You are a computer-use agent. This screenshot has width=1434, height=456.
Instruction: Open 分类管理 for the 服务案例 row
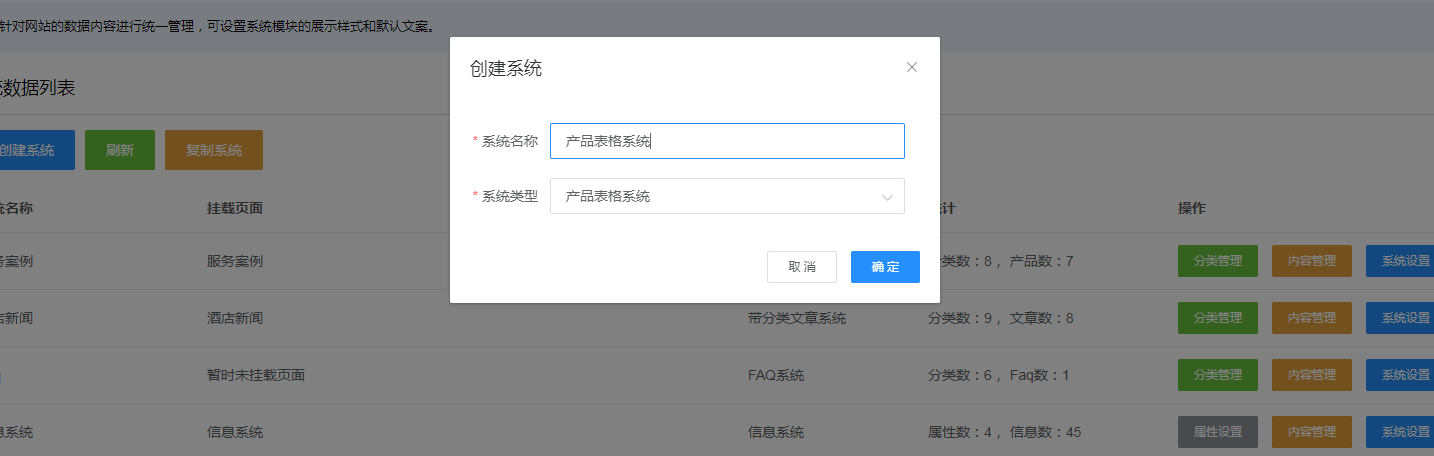point(1217,261)
